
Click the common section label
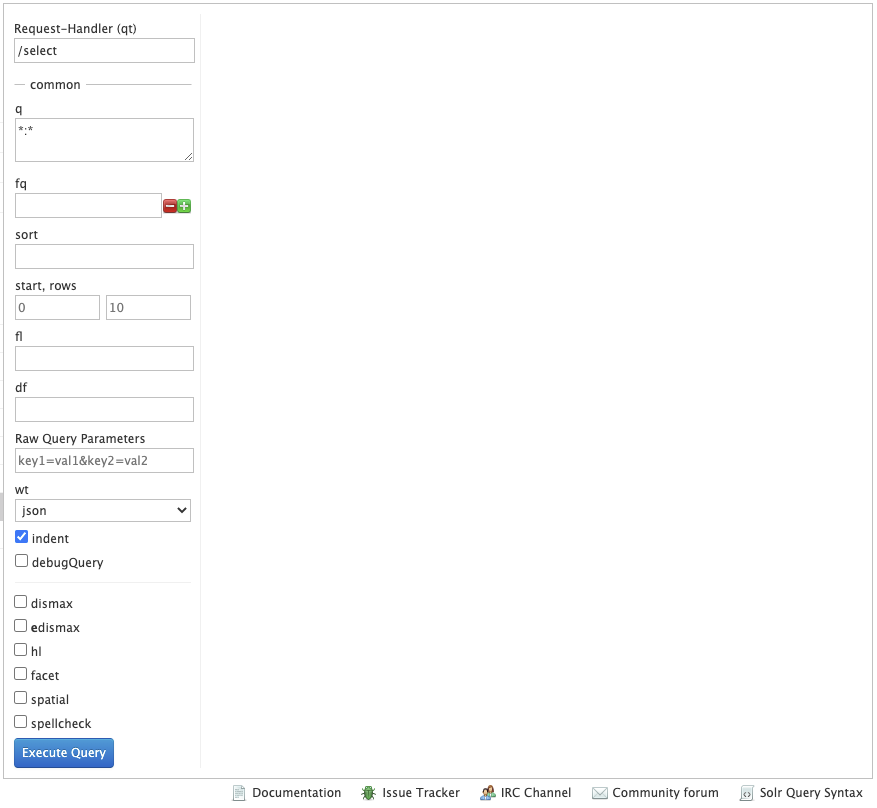point(55,85)
